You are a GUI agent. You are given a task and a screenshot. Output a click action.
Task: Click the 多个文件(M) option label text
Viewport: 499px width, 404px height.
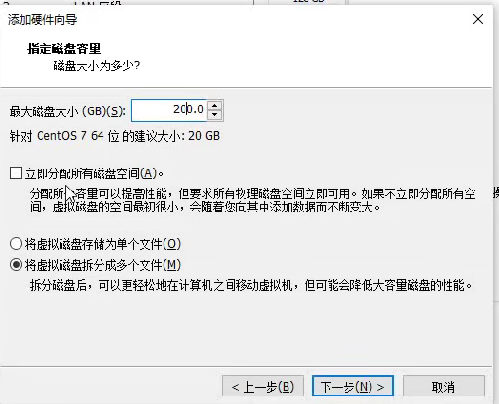click(103, 265)
